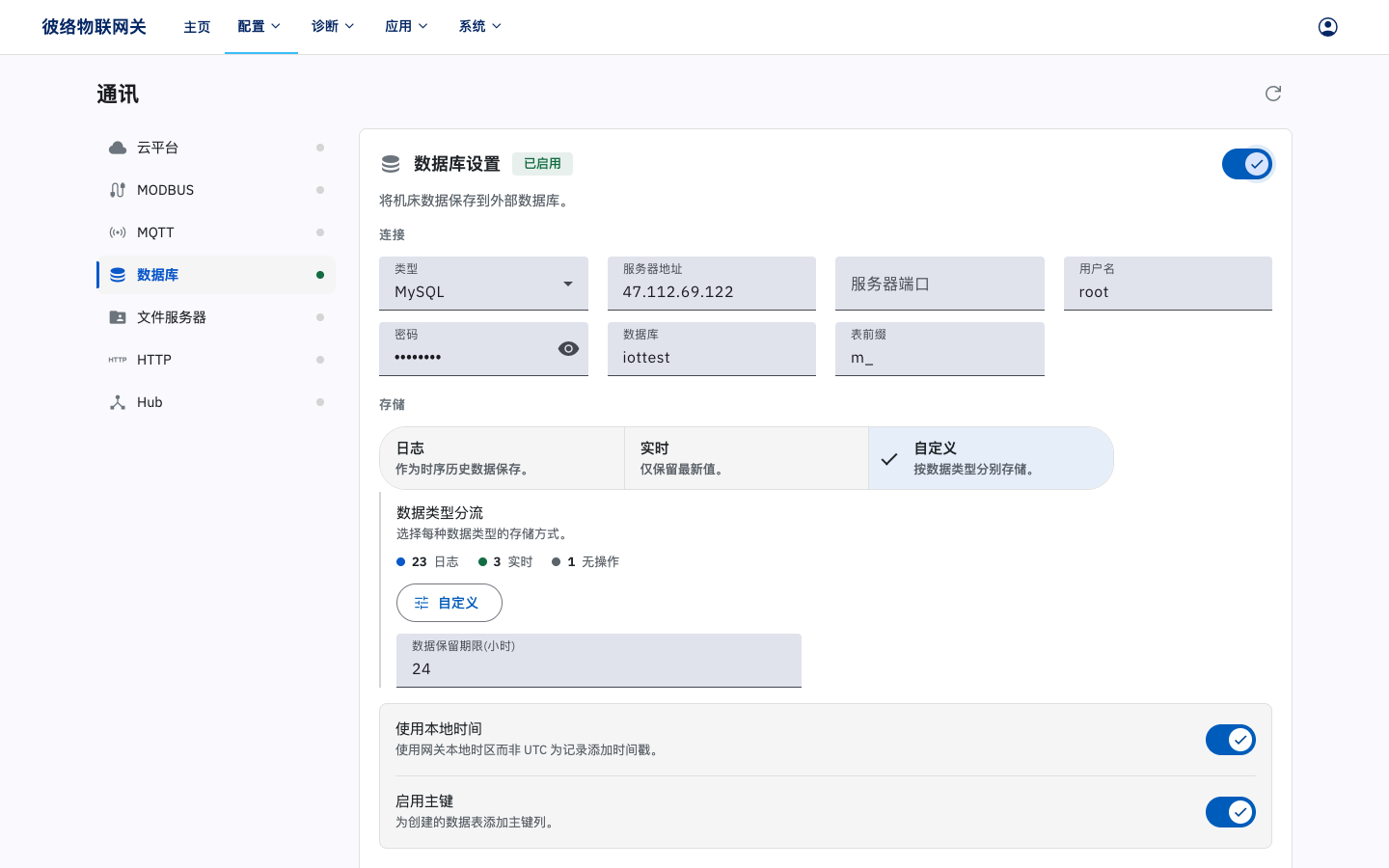Click checkmark icon in 自定义 storage option
Image resolution: width=1389 pixels, height=868 pixels.
click(889, 459)
